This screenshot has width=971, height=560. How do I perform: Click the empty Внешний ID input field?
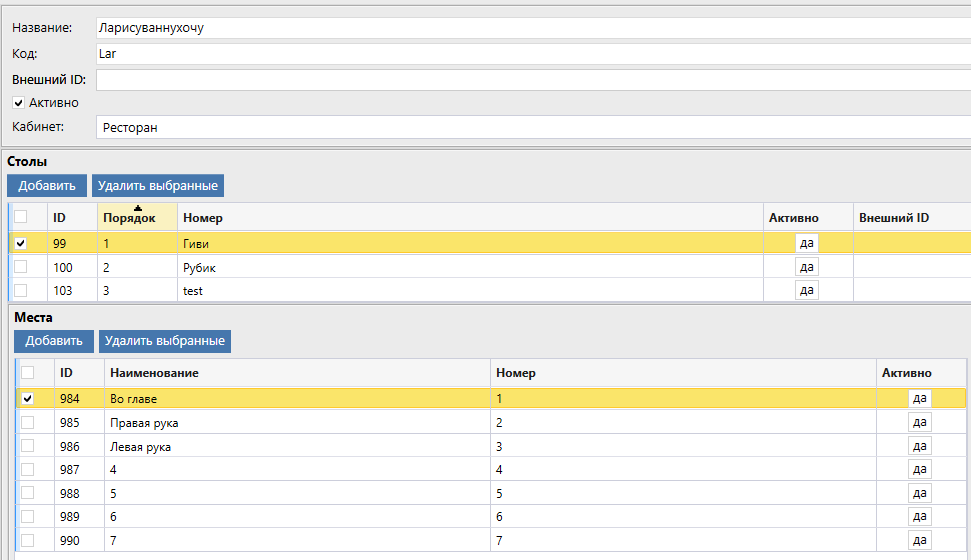[x=530, y=80]
